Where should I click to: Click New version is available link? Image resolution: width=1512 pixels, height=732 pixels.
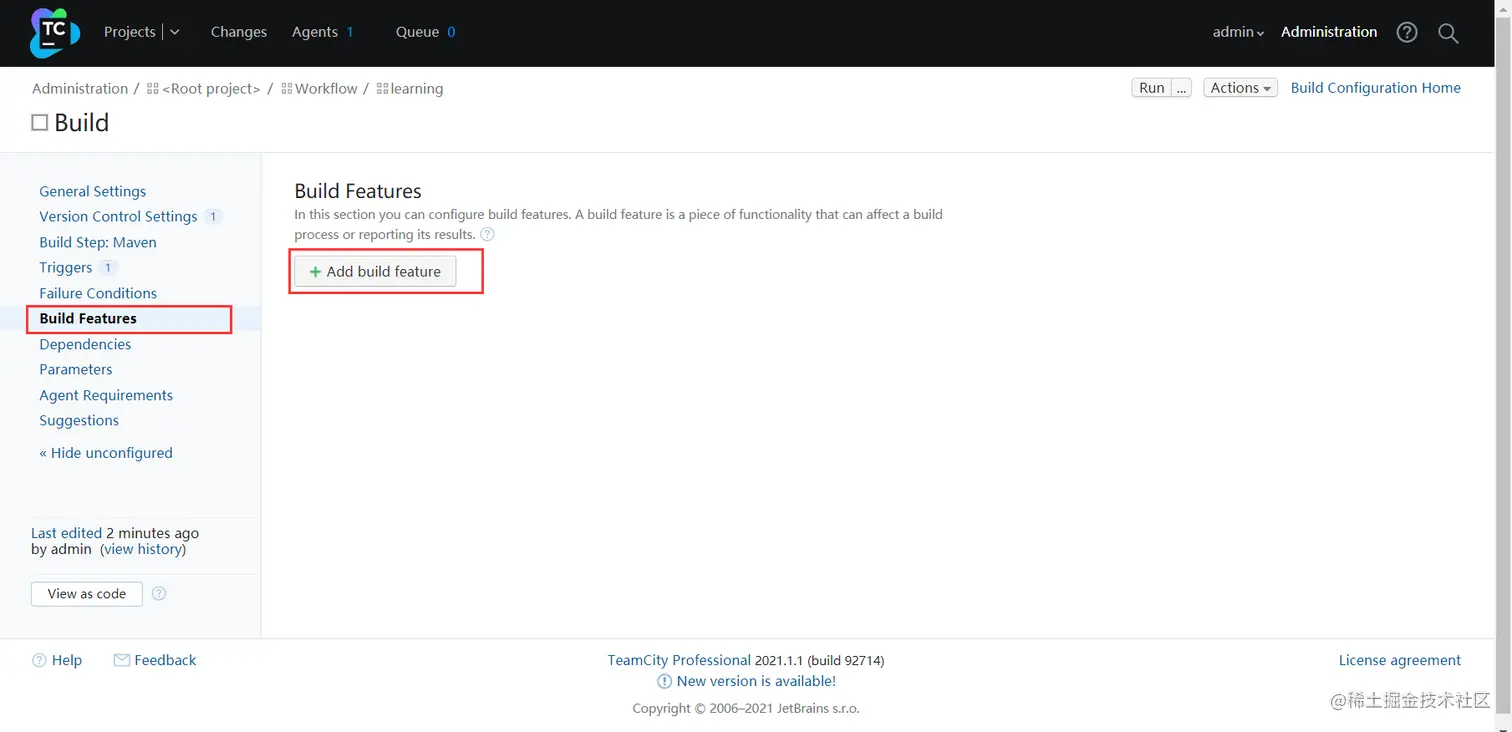(x=756, y=681)
